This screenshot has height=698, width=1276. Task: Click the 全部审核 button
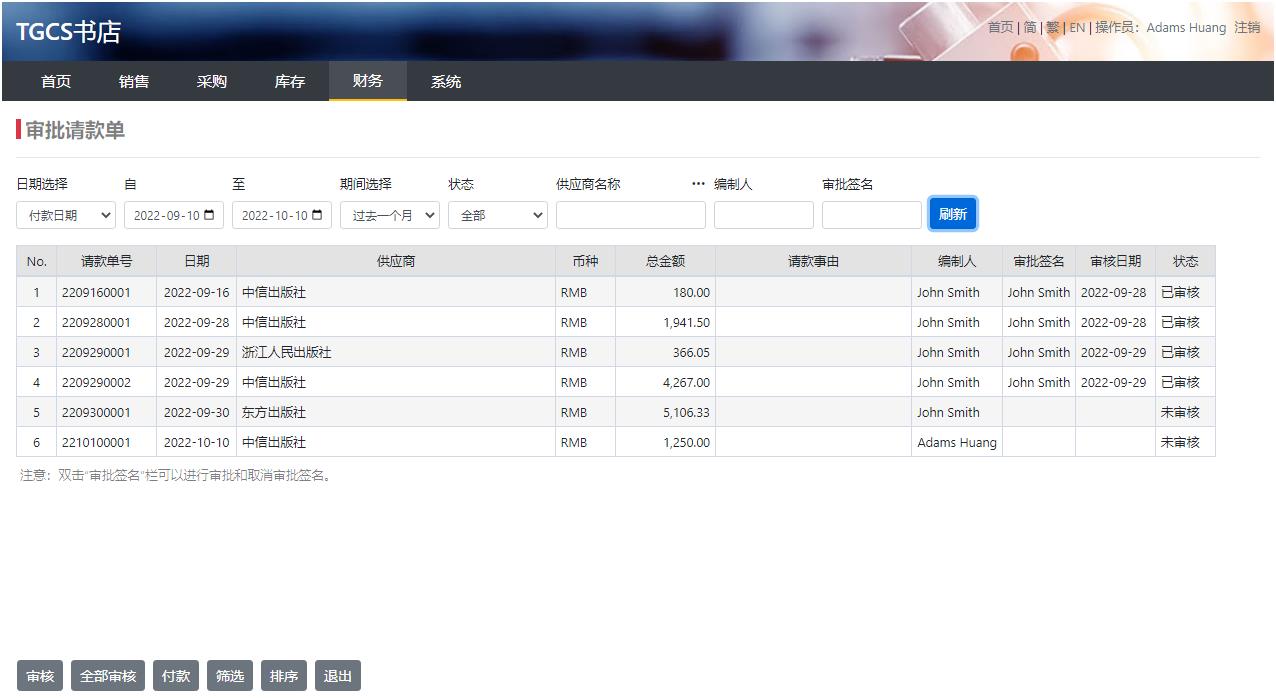[x=108, y=676]
